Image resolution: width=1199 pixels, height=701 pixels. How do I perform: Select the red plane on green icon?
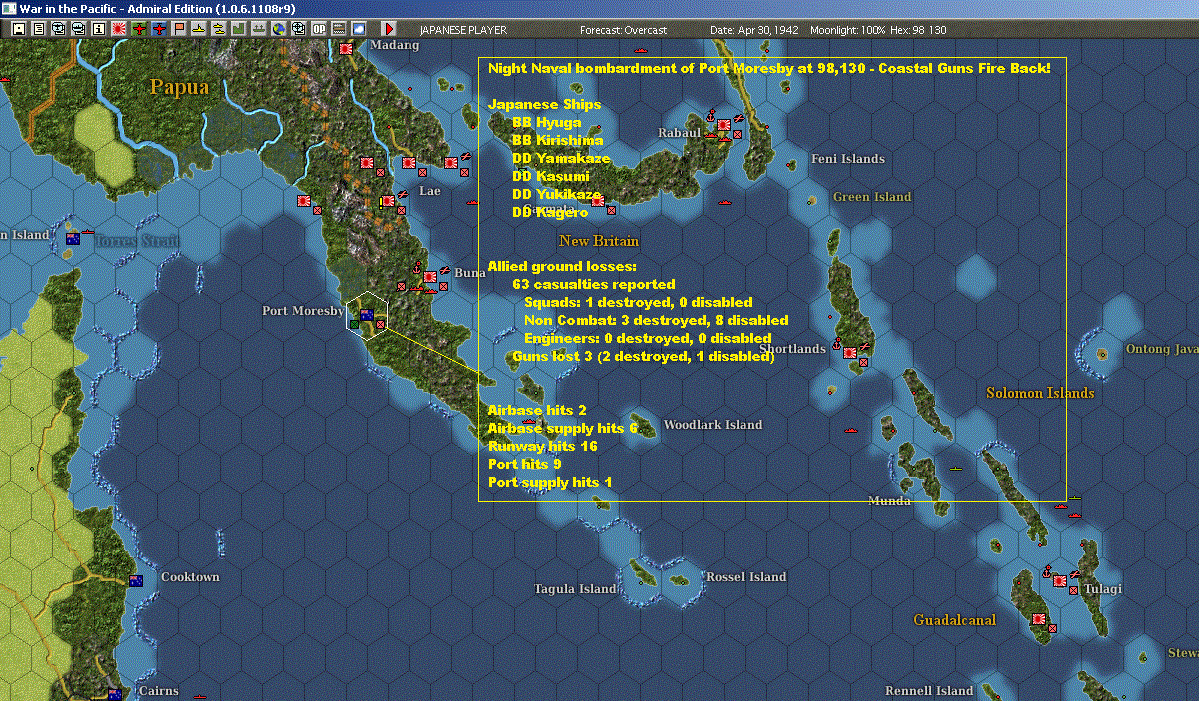pos(139,29)
